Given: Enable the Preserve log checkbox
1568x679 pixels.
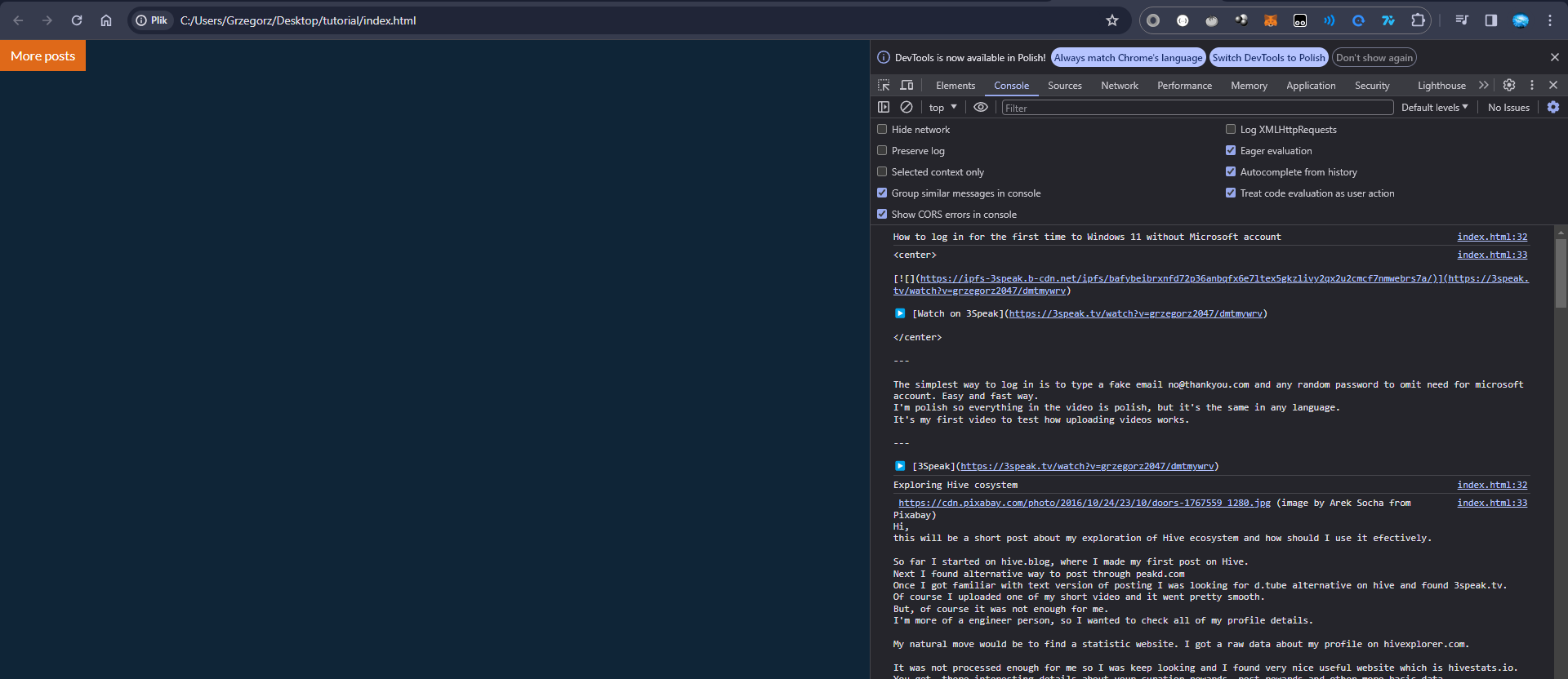Looking at the screenshot, I should [882, 150].
